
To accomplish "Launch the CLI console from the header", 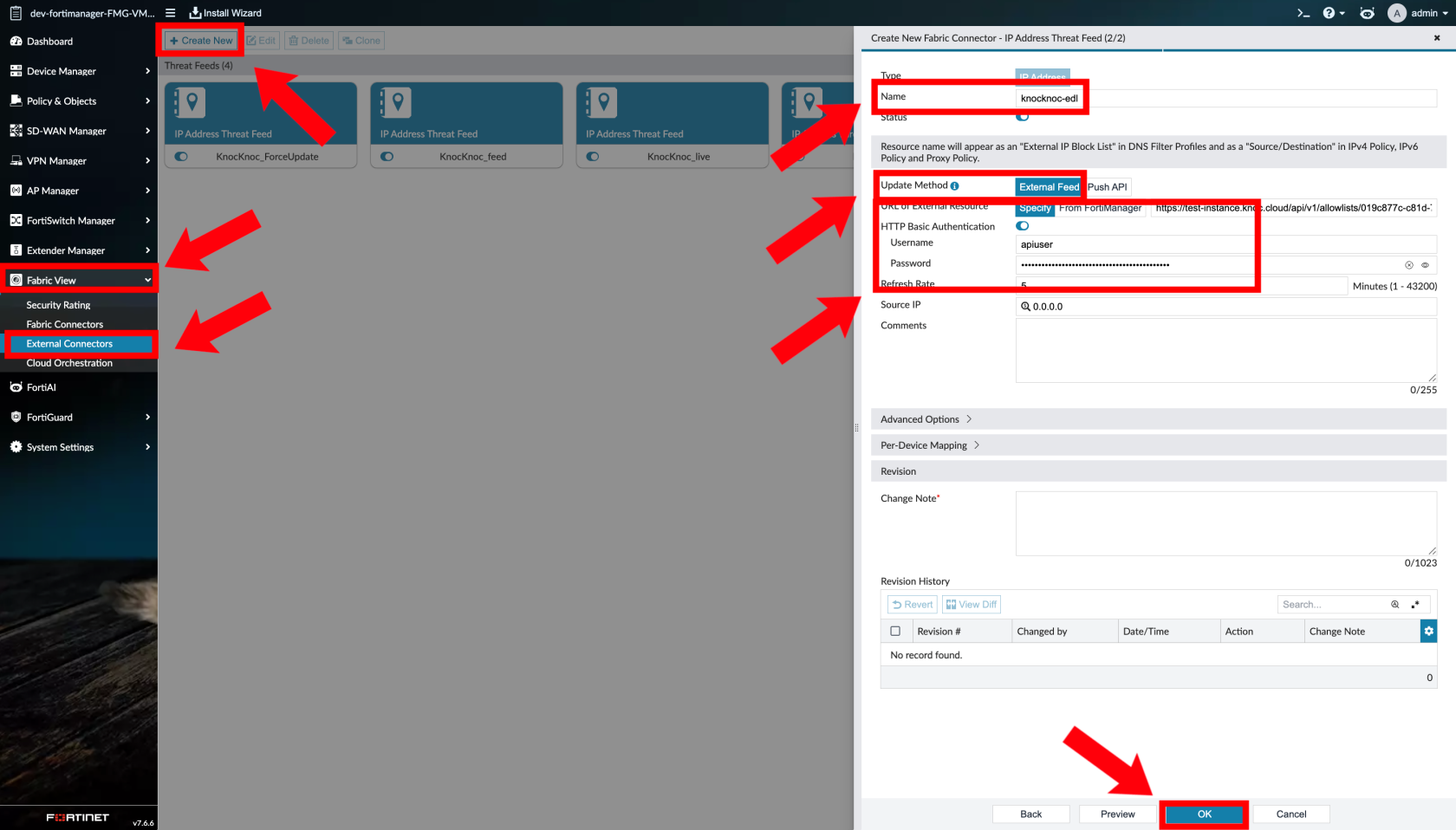I will pos(1303,13).
